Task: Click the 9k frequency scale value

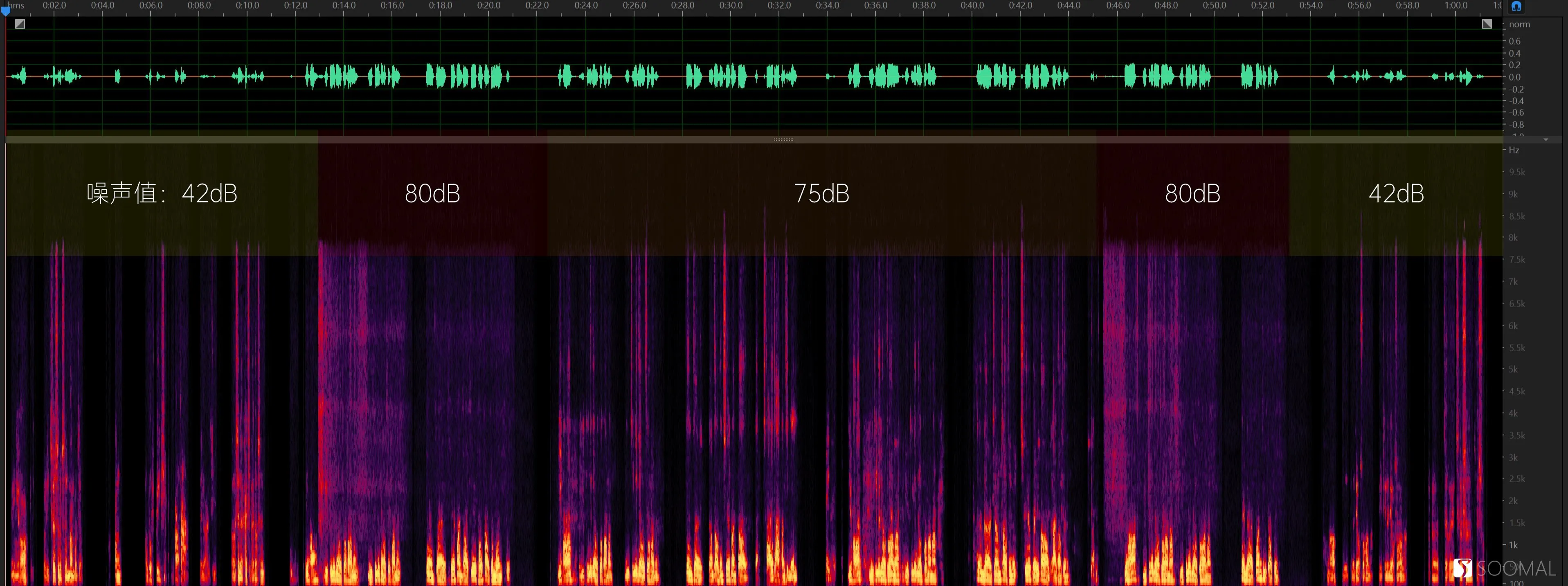Action: point(1513,195)
